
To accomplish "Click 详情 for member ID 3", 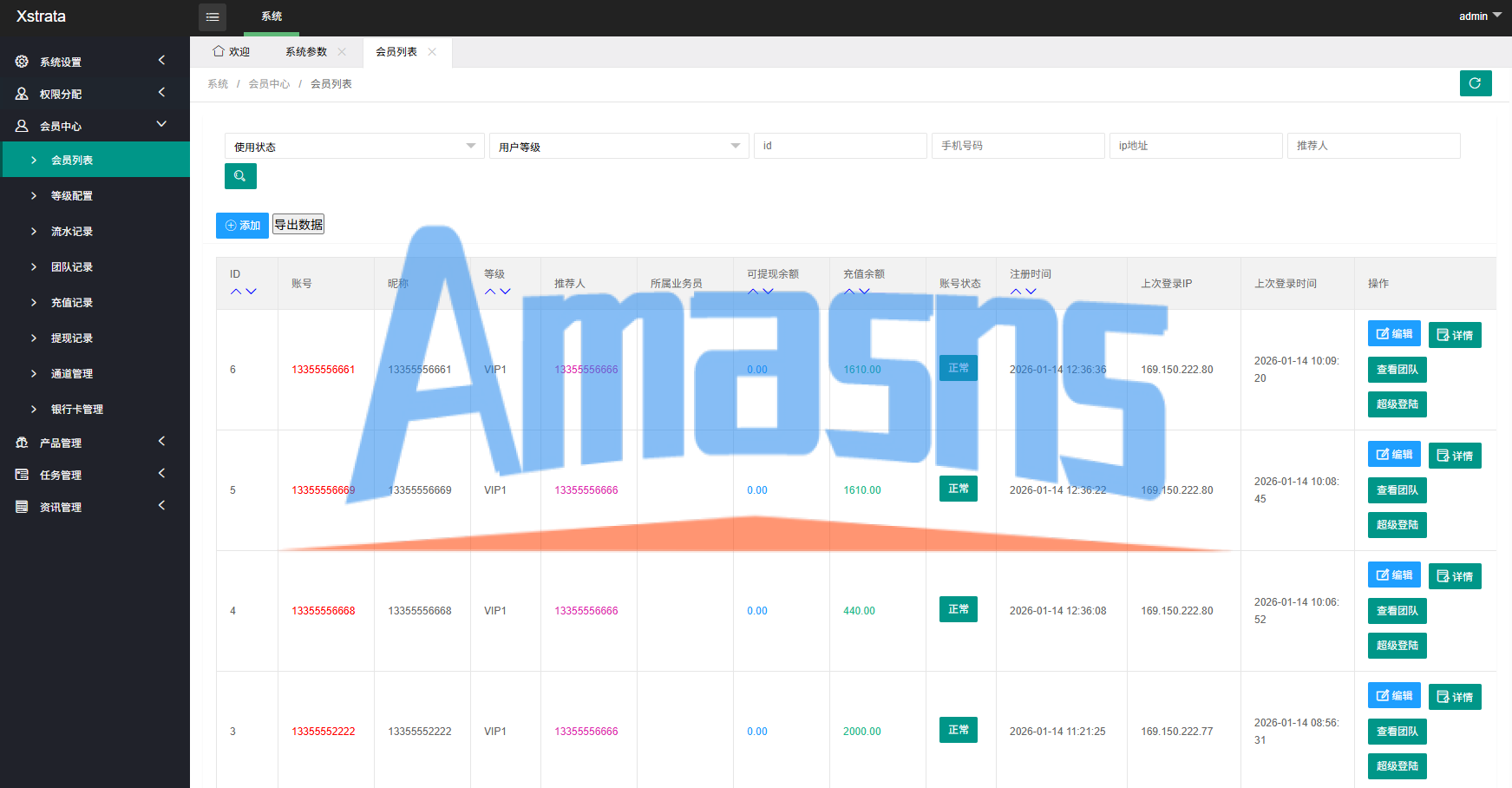I will coord(1455,697).
